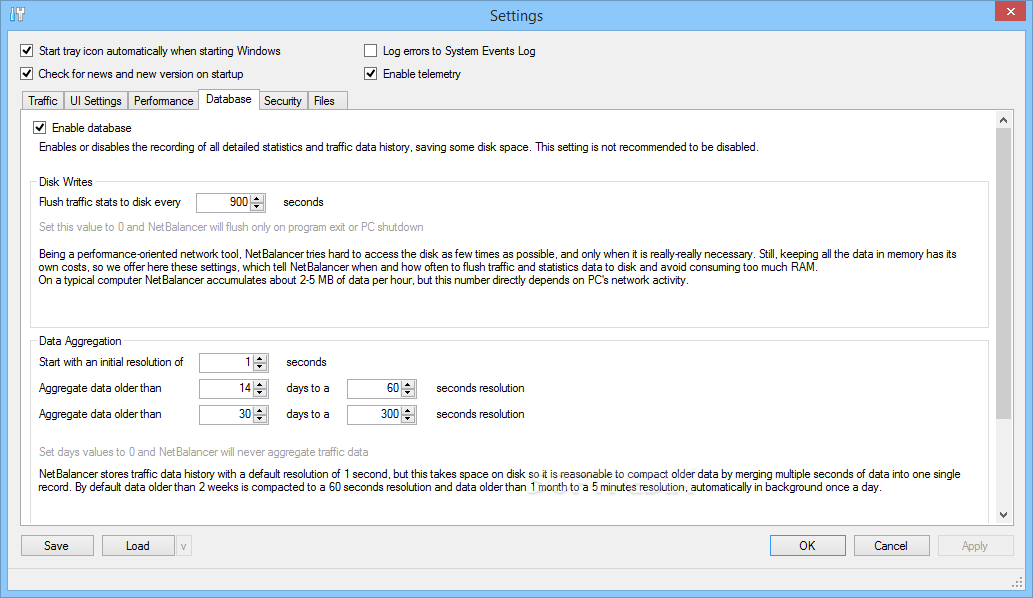Decrease the 60 seconds resolution value
1033x598 pixels.
[408, 393]
